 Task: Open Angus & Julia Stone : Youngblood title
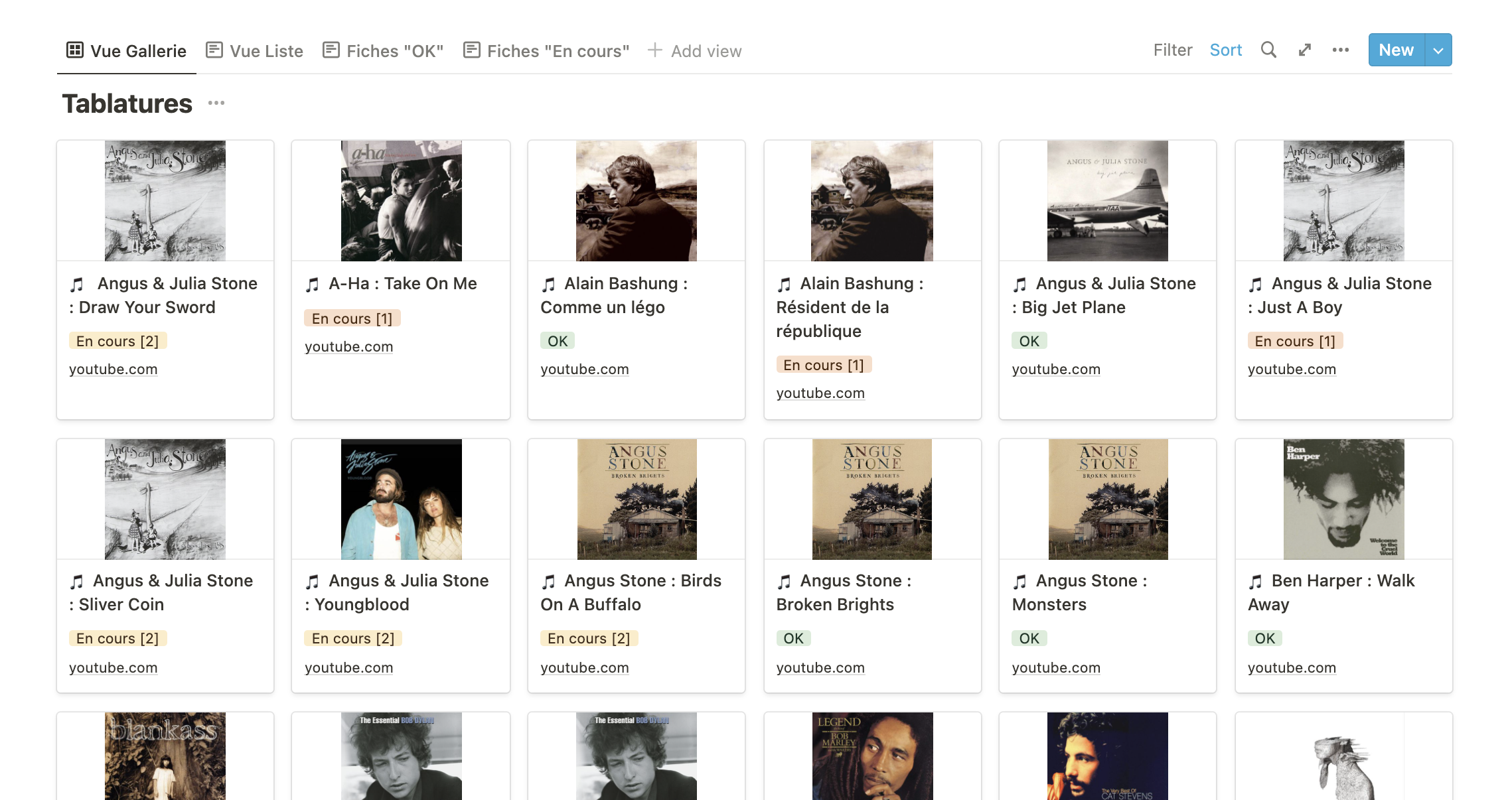pyautogui.click(x=397, y=592)
